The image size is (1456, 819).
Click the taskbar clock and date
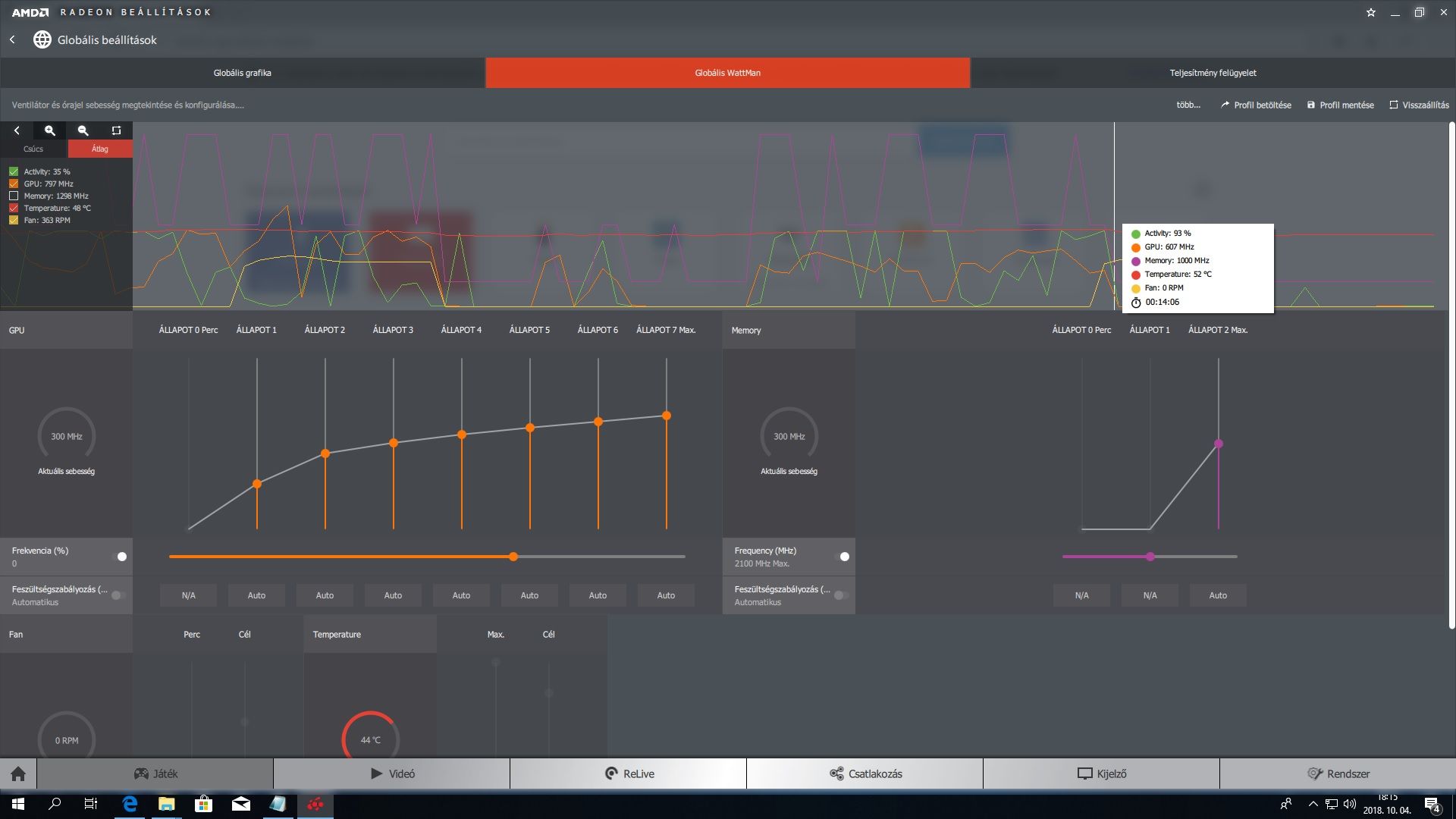1387,804
